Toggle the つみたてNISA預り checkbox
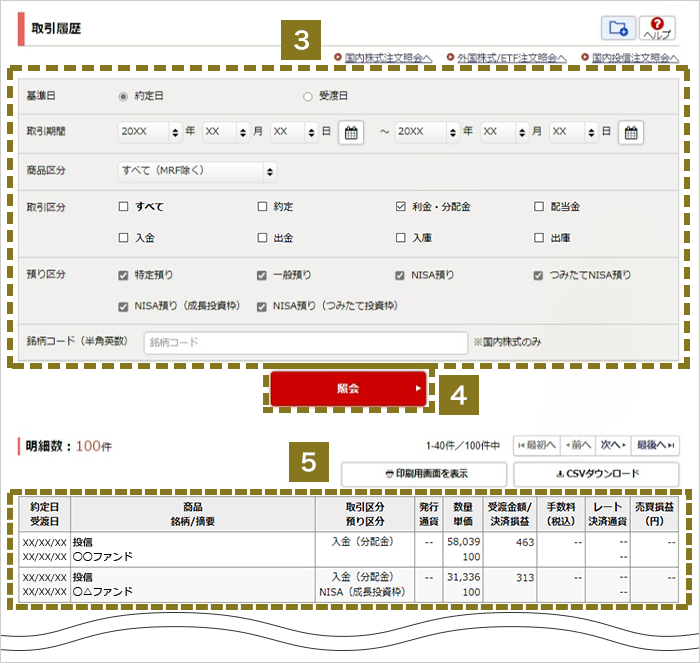Viewport: 700px width, 663px height. click(x=538, y=275)
